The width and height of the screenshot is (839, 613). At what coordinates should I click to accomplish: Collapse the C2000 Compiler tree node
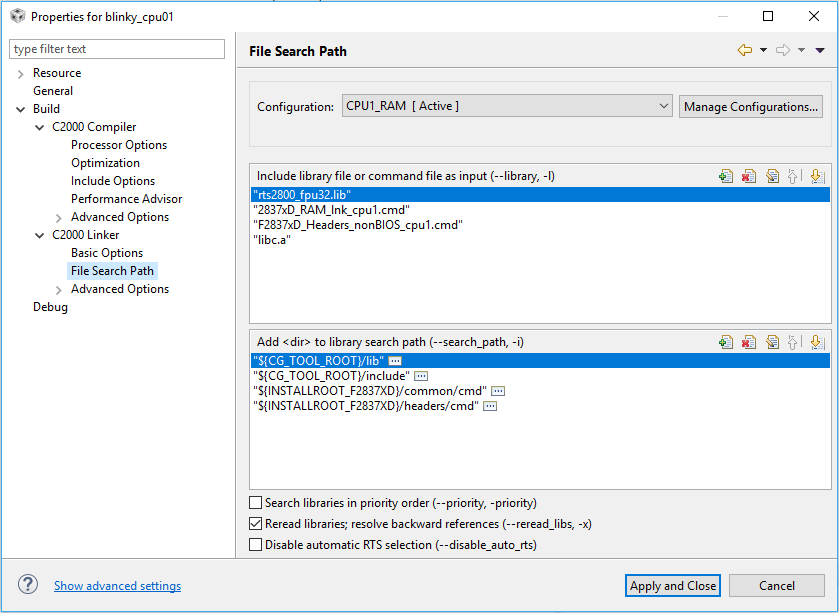[40, 127]
